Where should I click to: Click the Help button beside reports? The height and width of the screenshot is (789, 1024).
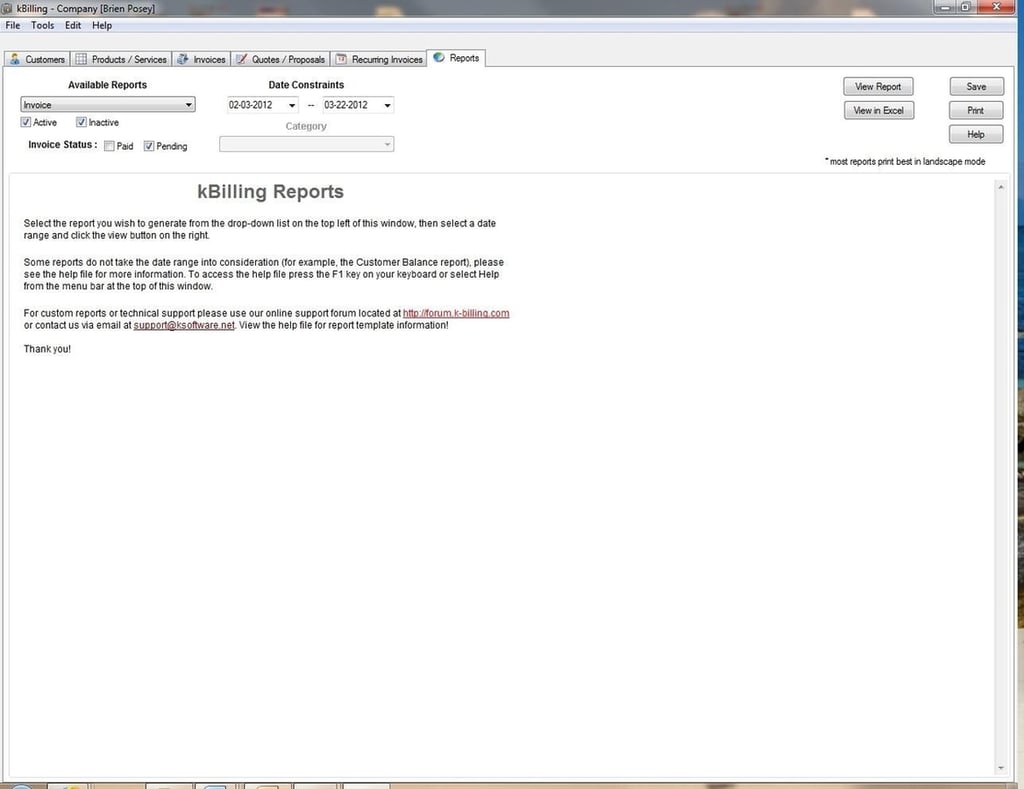(x=976, y=135)
